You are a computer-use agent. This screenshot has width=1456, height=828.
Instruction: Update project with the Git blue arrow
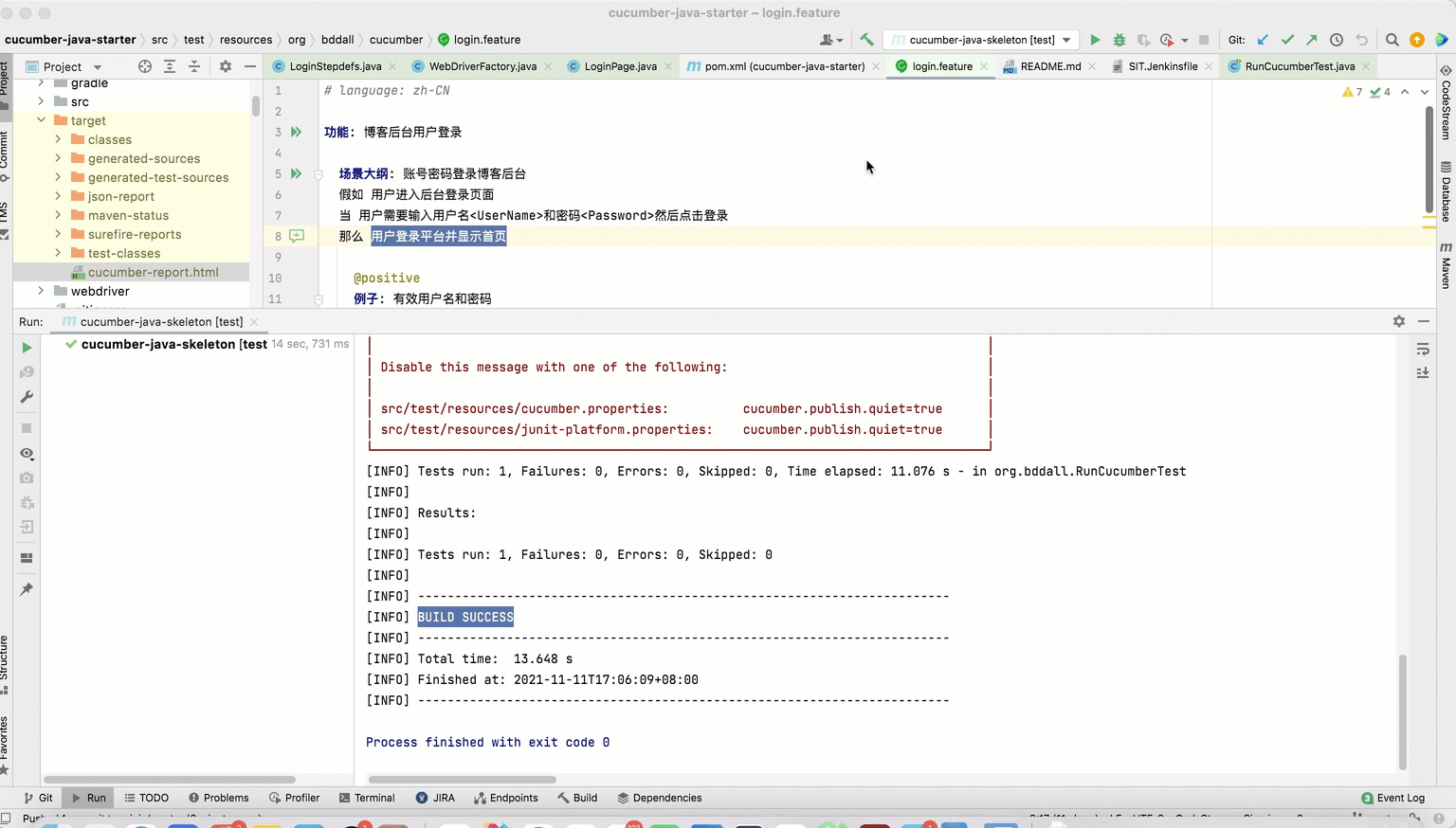pyautogui.click(x=1263, y=40)
